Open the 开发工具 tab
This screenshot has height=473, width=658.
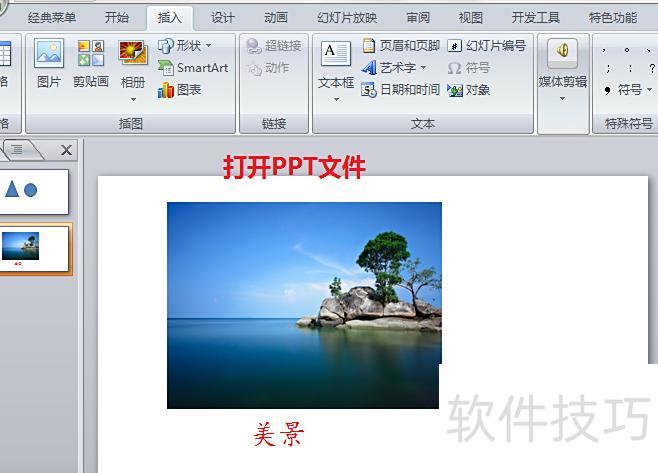point(535,18)
